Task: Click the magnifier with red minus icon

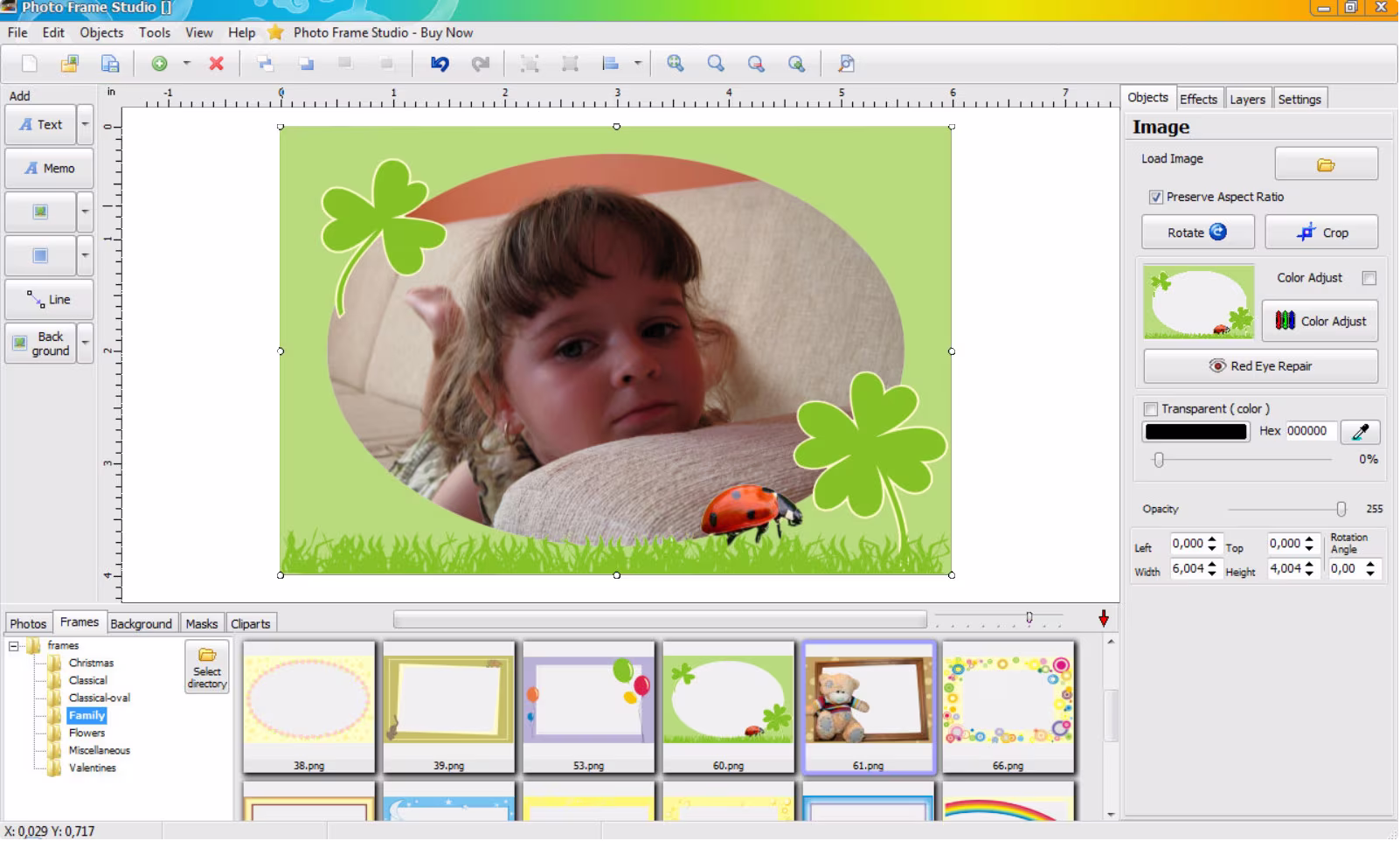Action: [756, 64]
